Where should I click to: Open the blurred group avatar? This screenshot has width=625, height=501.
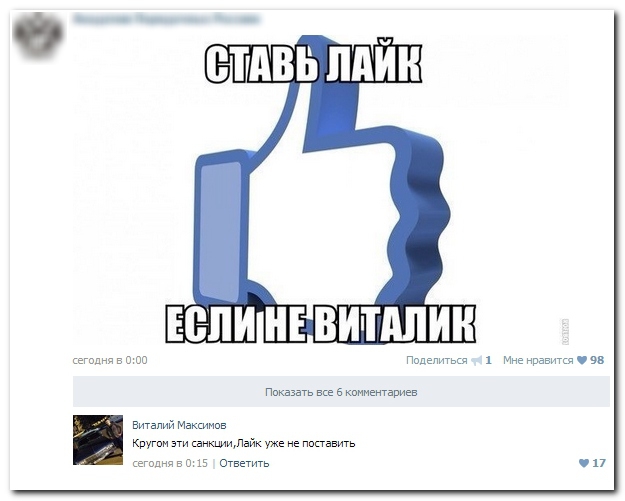pyautogui.click(x=38, y=35)
